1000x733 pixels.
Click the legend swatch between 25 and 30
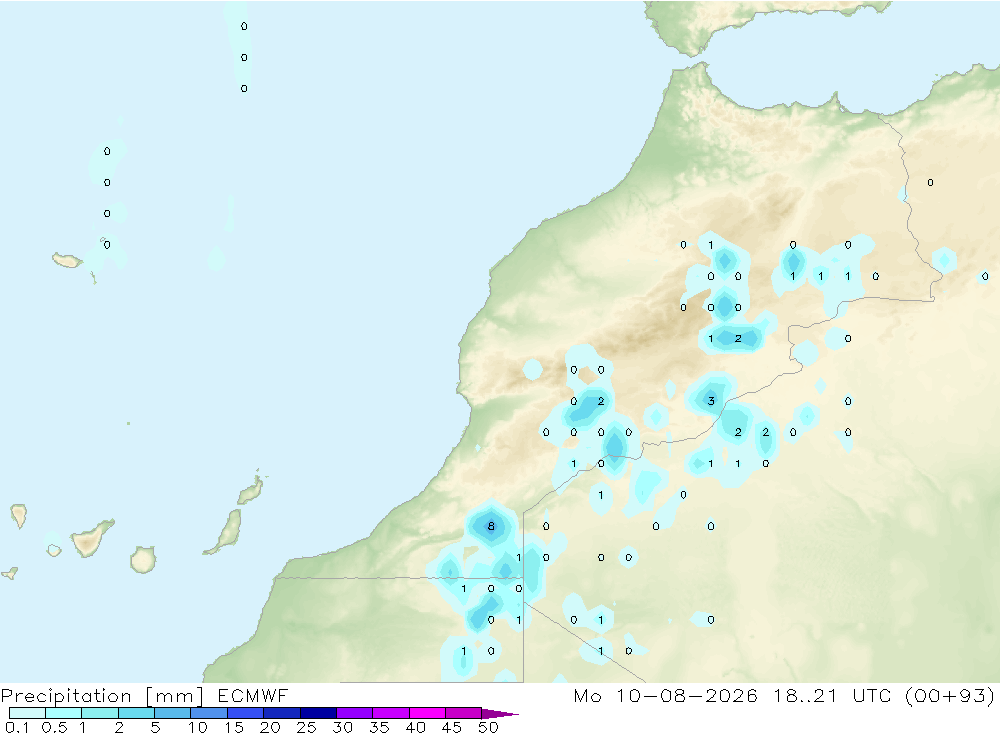[318, 713]
